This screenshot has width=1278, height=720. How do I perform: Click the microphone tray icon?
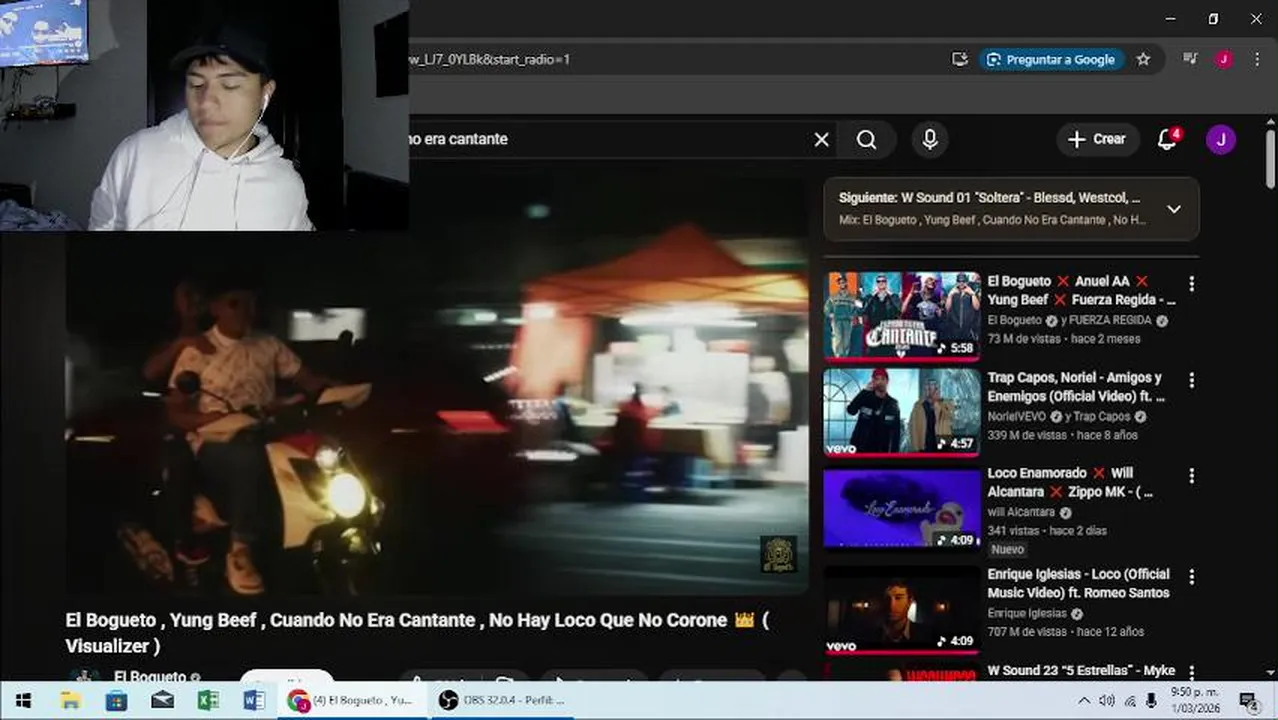pos(1151,701)
